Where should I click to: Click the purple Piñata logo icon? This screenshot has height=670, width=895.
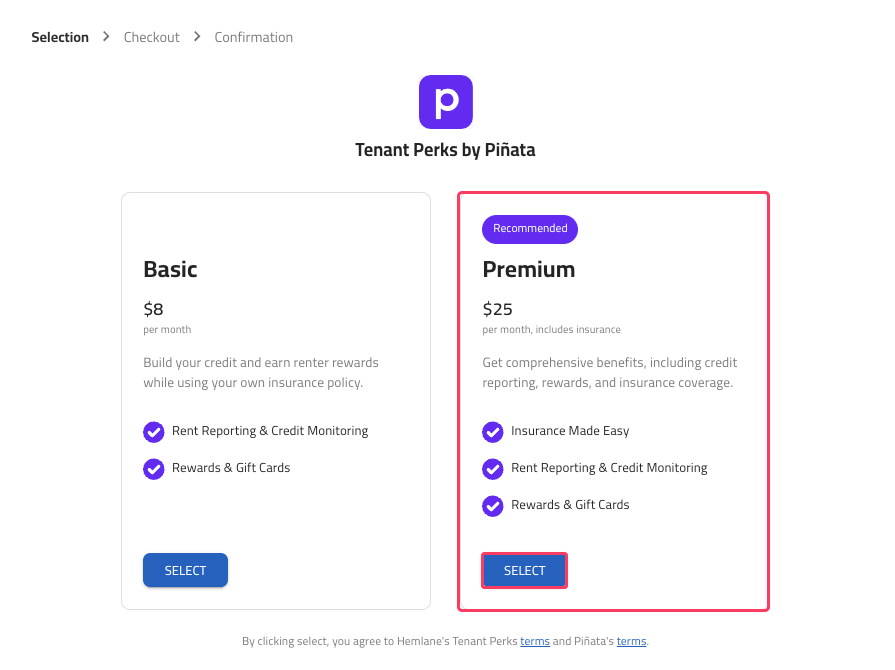(446, 102)
